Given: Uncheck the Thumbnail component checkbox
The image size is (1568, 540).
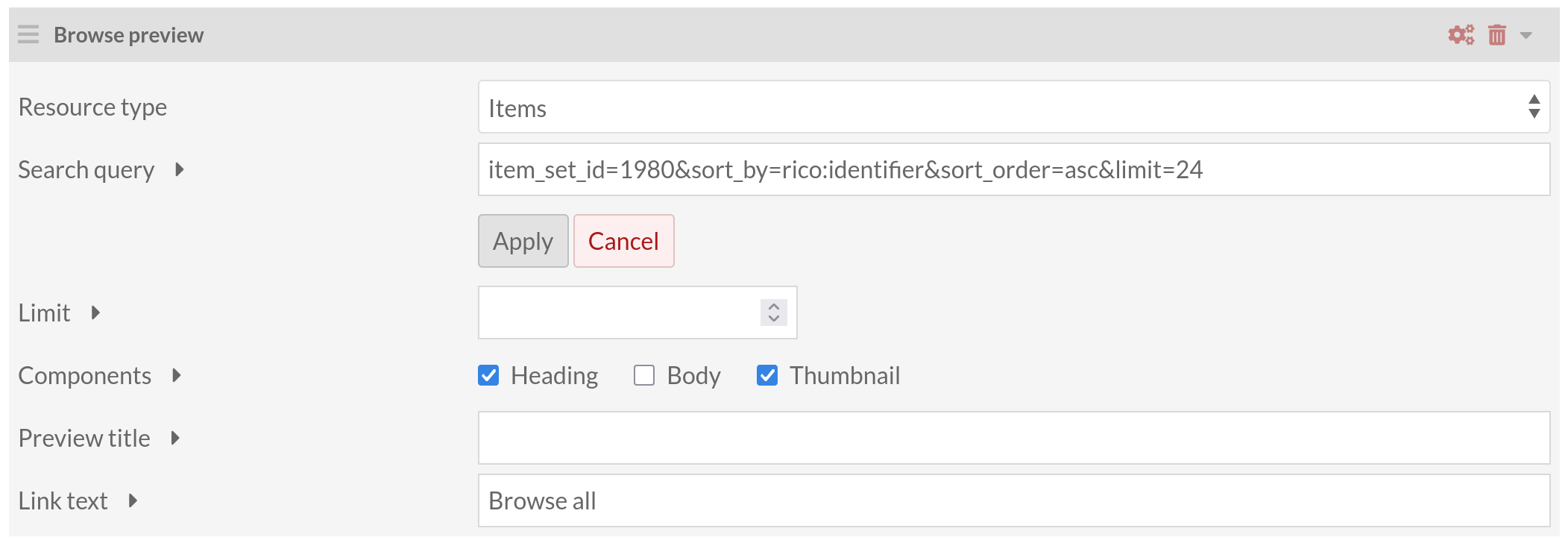Looking at the screenshot, I should tap(767, 375).
